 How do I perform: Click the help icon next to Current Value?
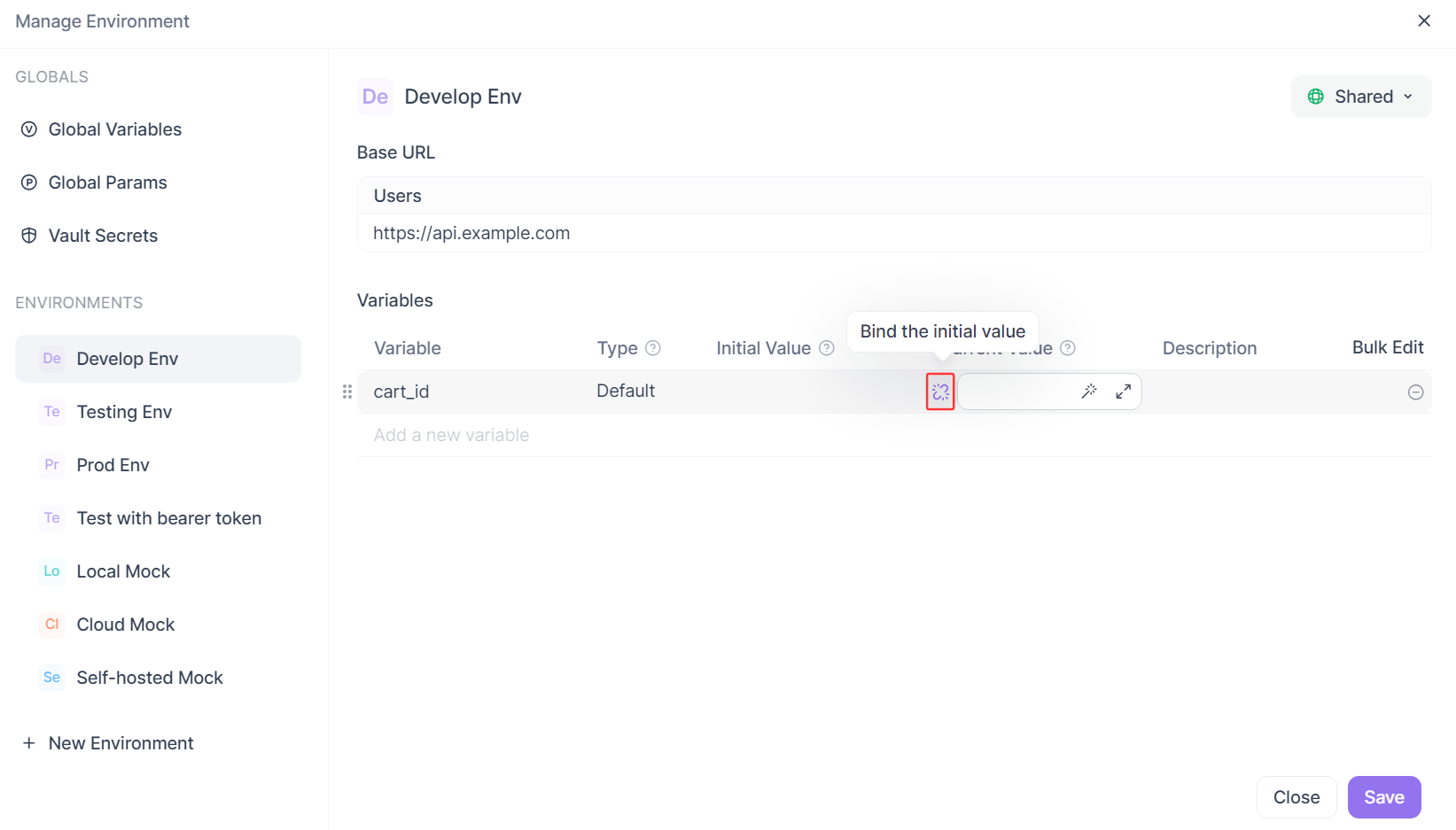pos(1068,348)
